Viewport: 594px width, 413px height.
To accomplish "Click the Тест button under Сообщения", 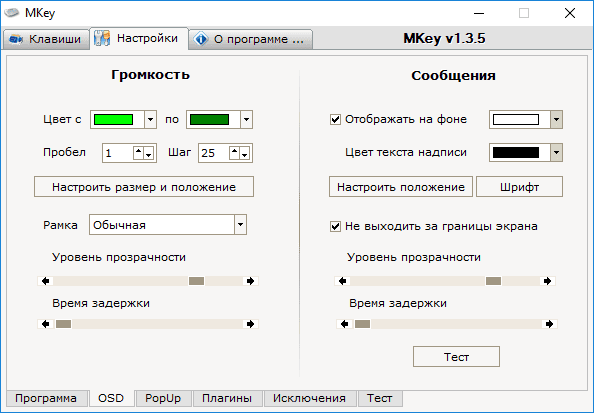I will coord(456,357).
